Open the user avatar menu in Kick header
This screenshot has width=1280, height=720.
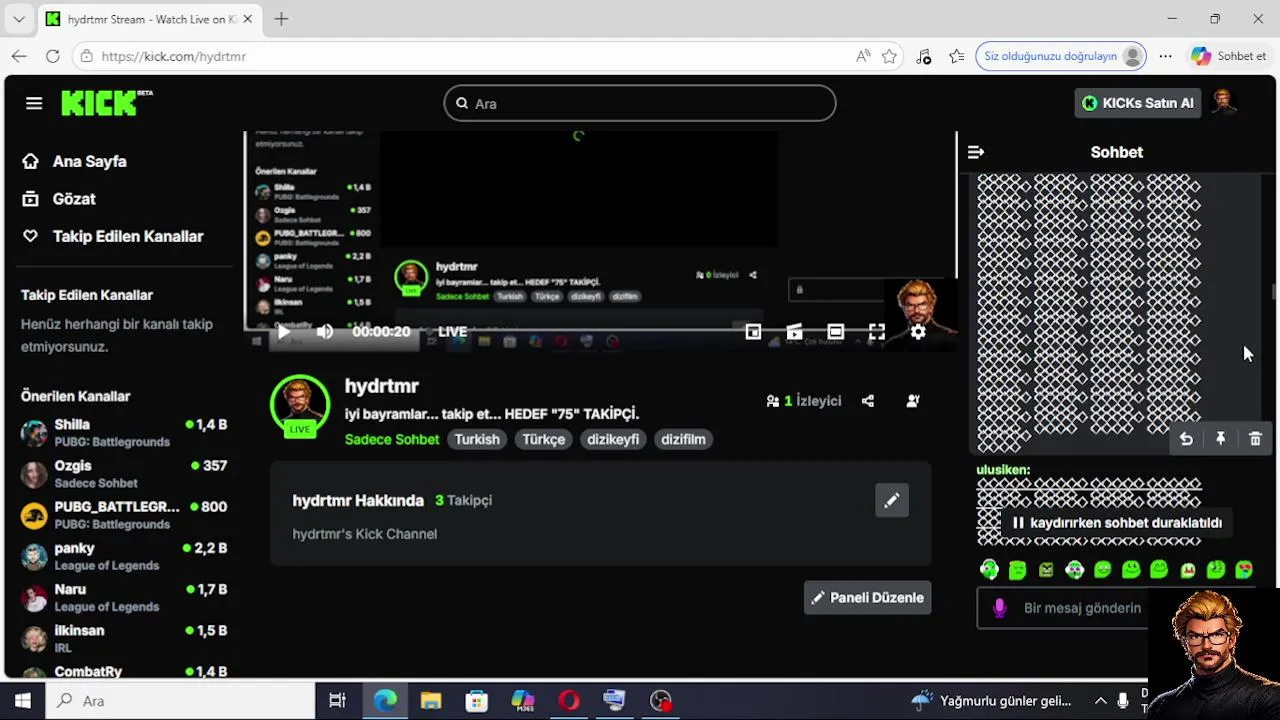pos(1223,102)
